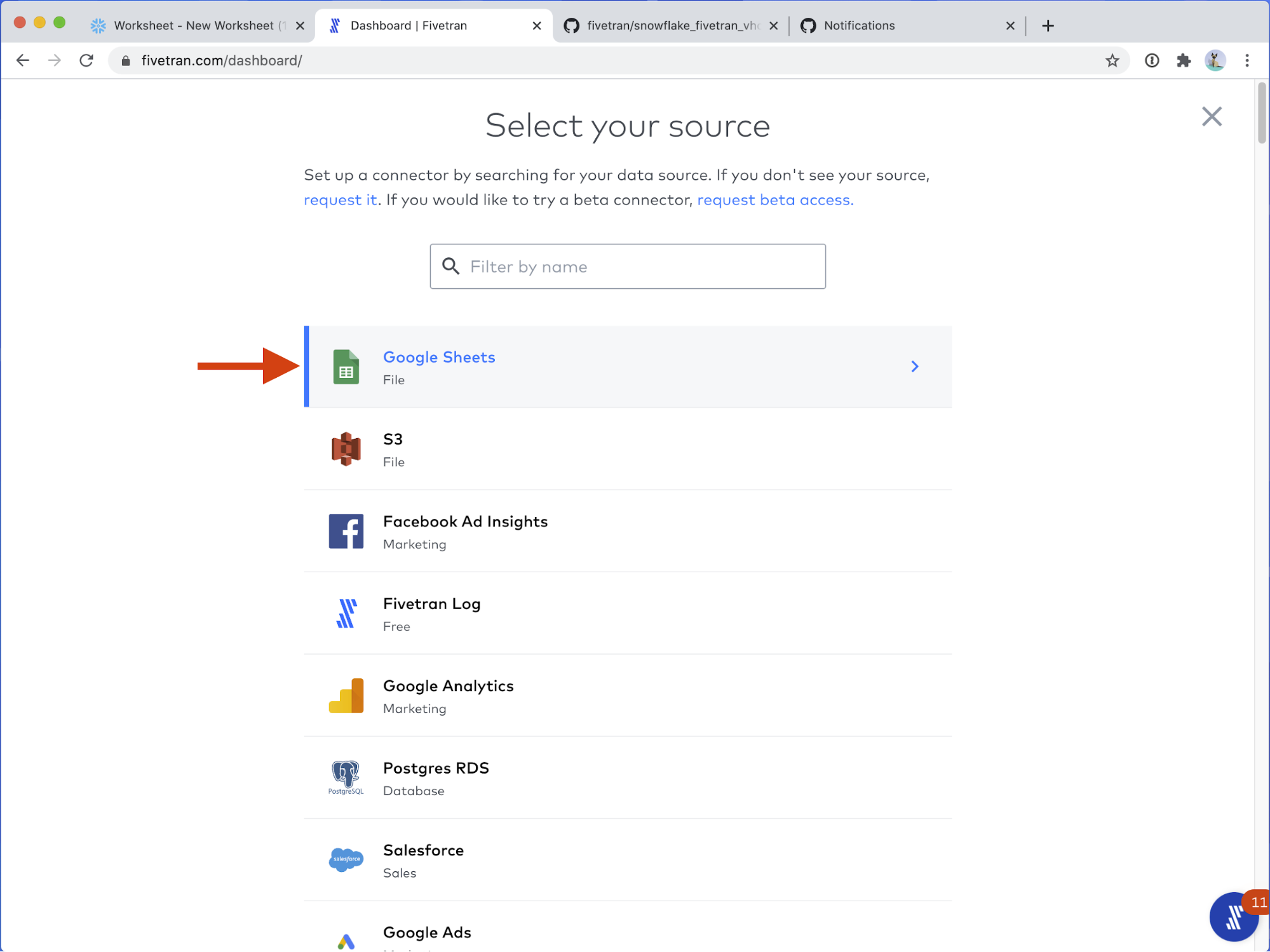Screen dimensions: 1270x952
Task: Expand Google Sheets with chevron arrow
Action: (x=915, y=366)
